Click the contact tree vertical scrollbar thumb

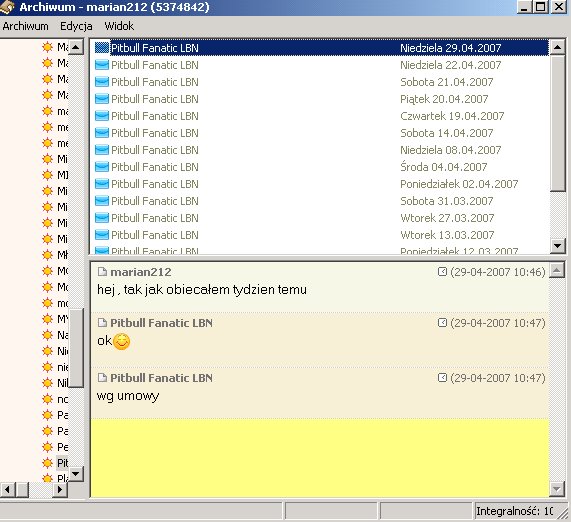76,348
